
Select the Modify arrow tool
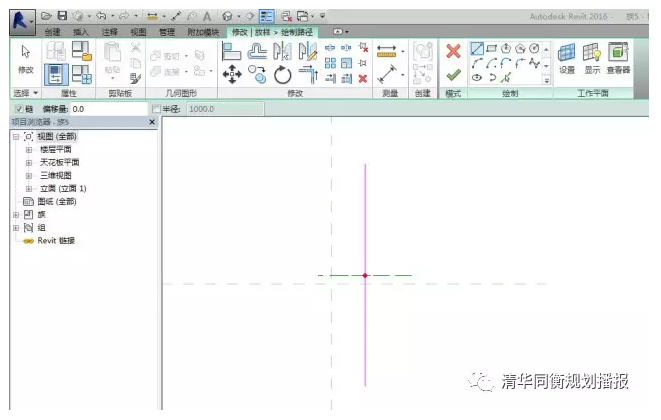[x=26, y=58]
